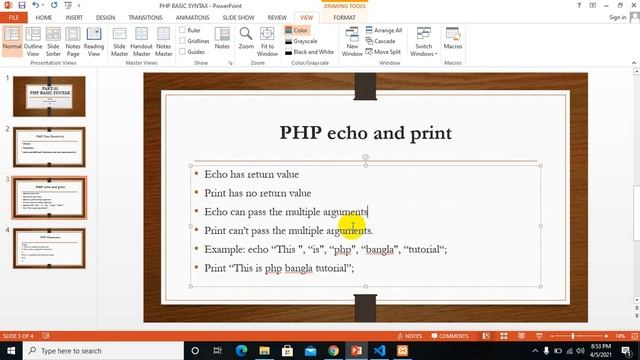This screenshot has height=360, width=640.
Task: Open a New Window
Action: 352,41
